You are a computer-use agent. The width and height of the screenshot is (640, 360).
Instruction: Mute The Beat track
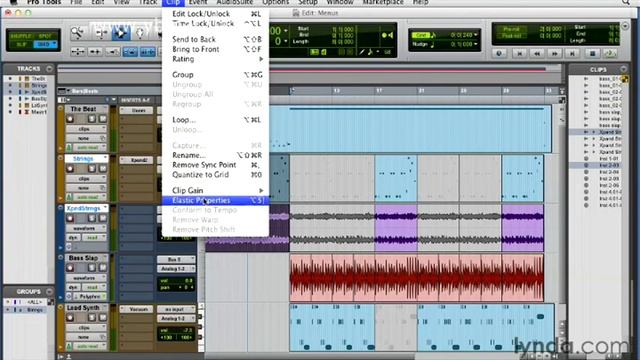coord(102,119)
